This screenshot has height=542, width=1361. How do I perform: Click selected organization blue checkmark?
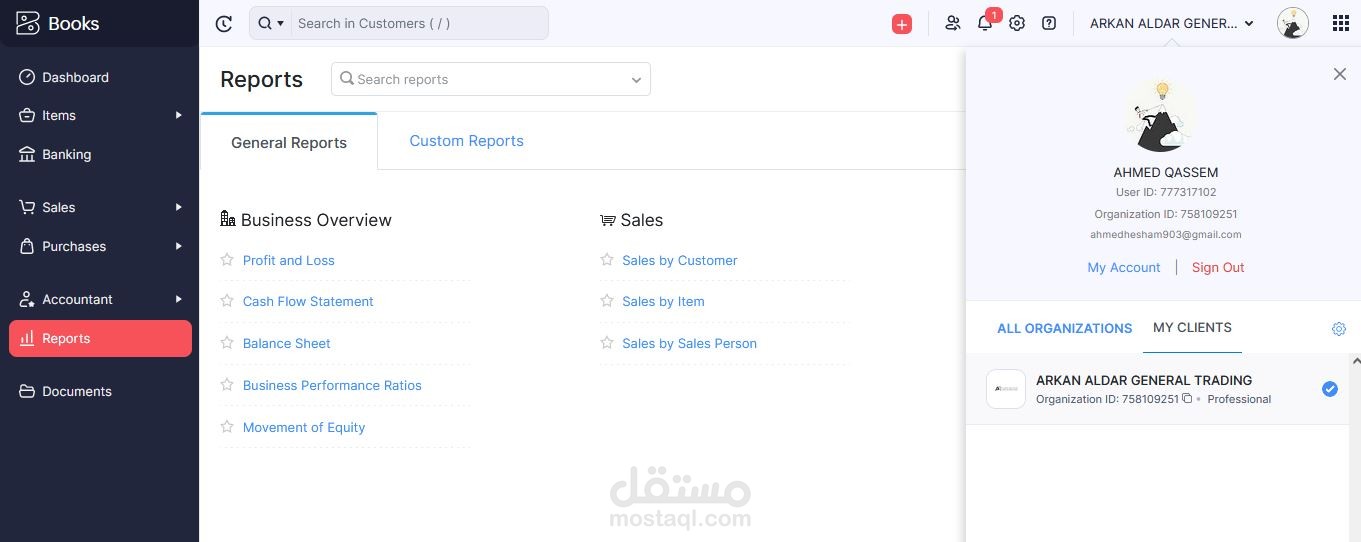pos(1330,389)
